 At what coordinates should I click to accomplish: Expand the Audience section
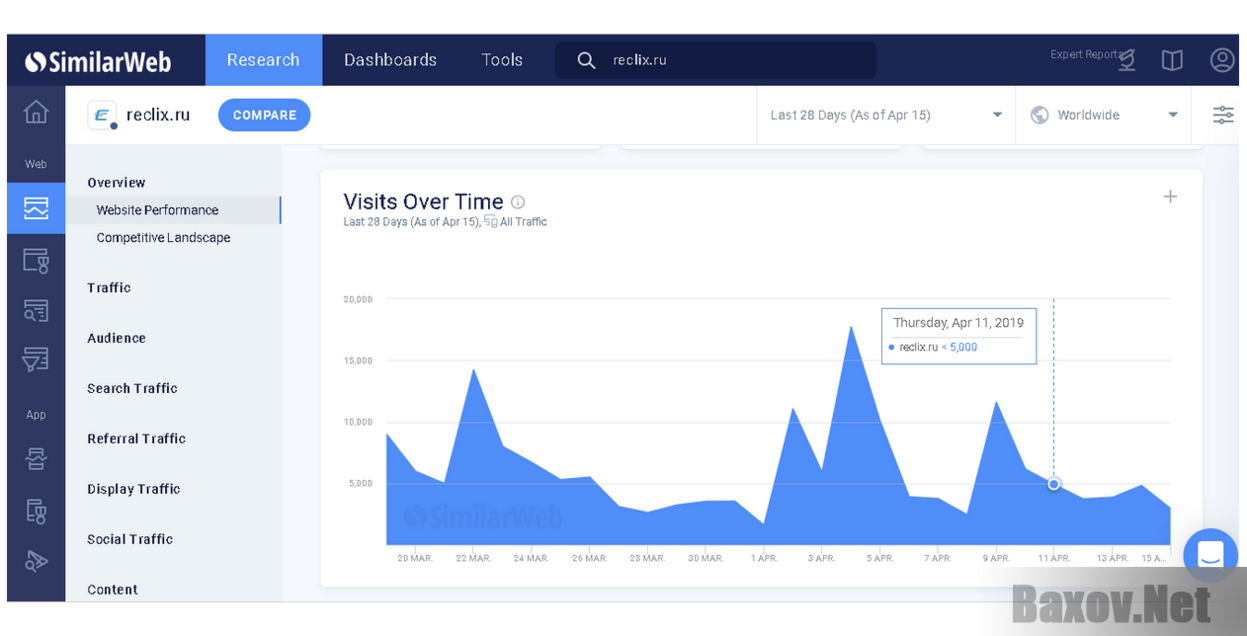(116, 338)
